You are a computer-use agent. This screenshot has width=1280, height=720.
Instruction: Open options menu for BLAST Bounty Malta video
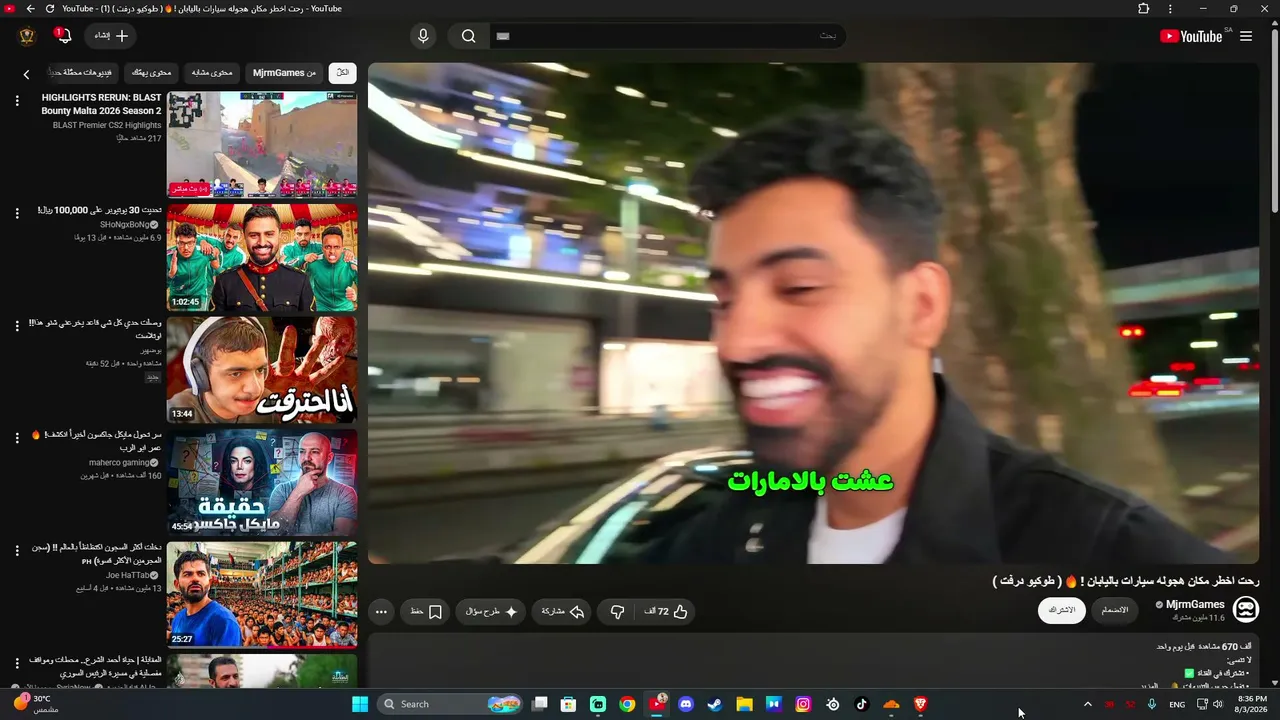point(16,101)
